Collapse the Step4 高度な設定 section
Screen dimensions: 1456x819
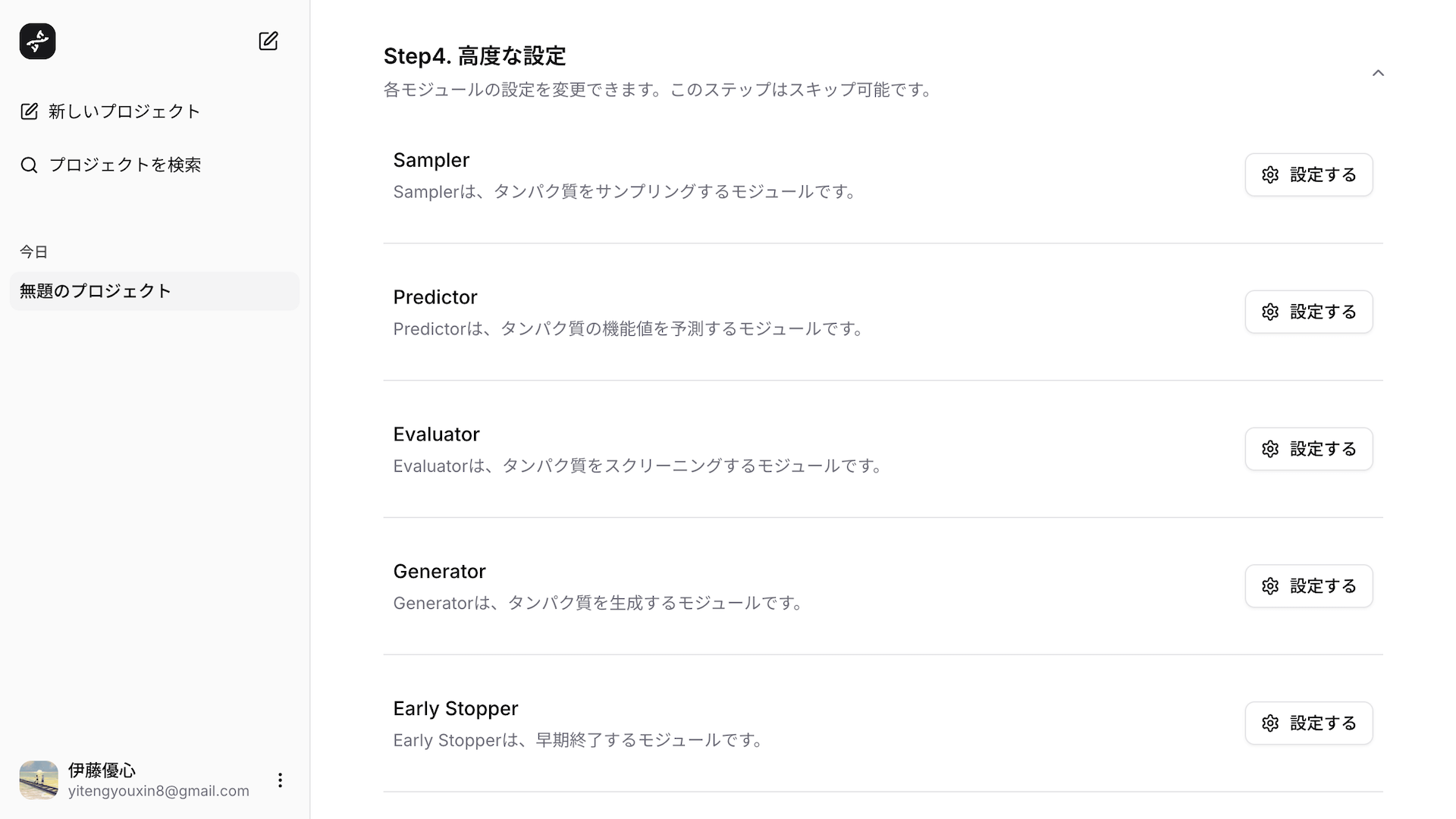click(x=1379, y=73)
